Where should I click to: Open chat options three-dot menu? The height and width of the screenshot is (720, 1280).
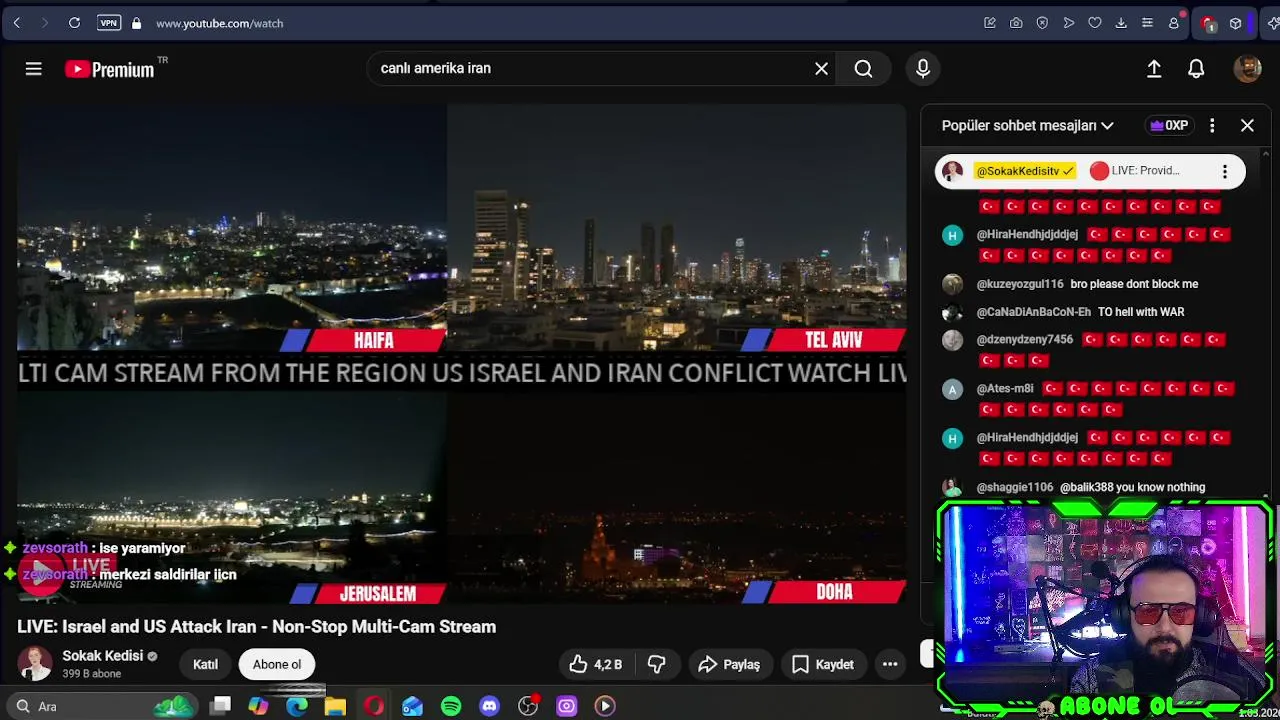[x=1212, y=125]
